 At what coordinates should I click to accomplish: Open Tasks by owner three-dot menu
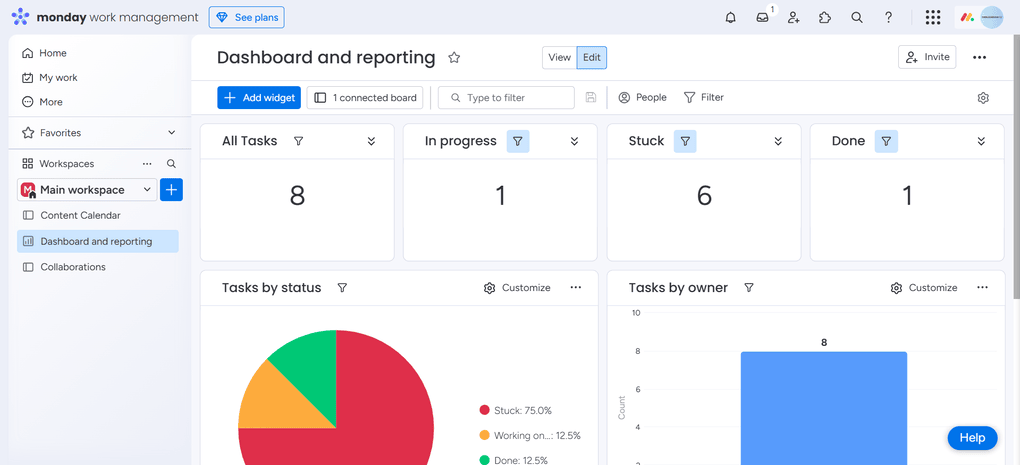[x=982, y=288]
